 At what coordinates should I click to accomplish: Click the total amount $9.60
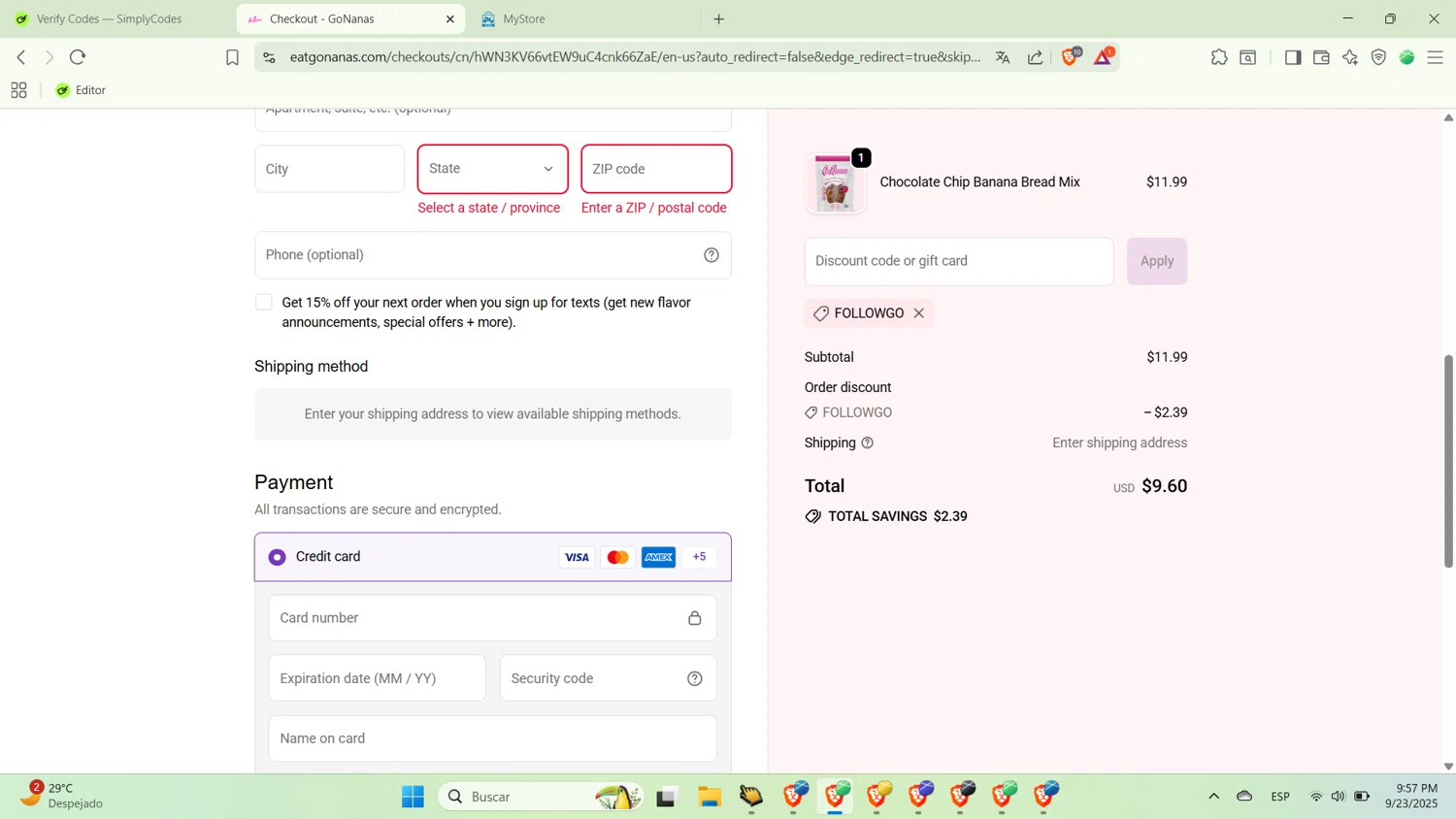point(1164,486)
